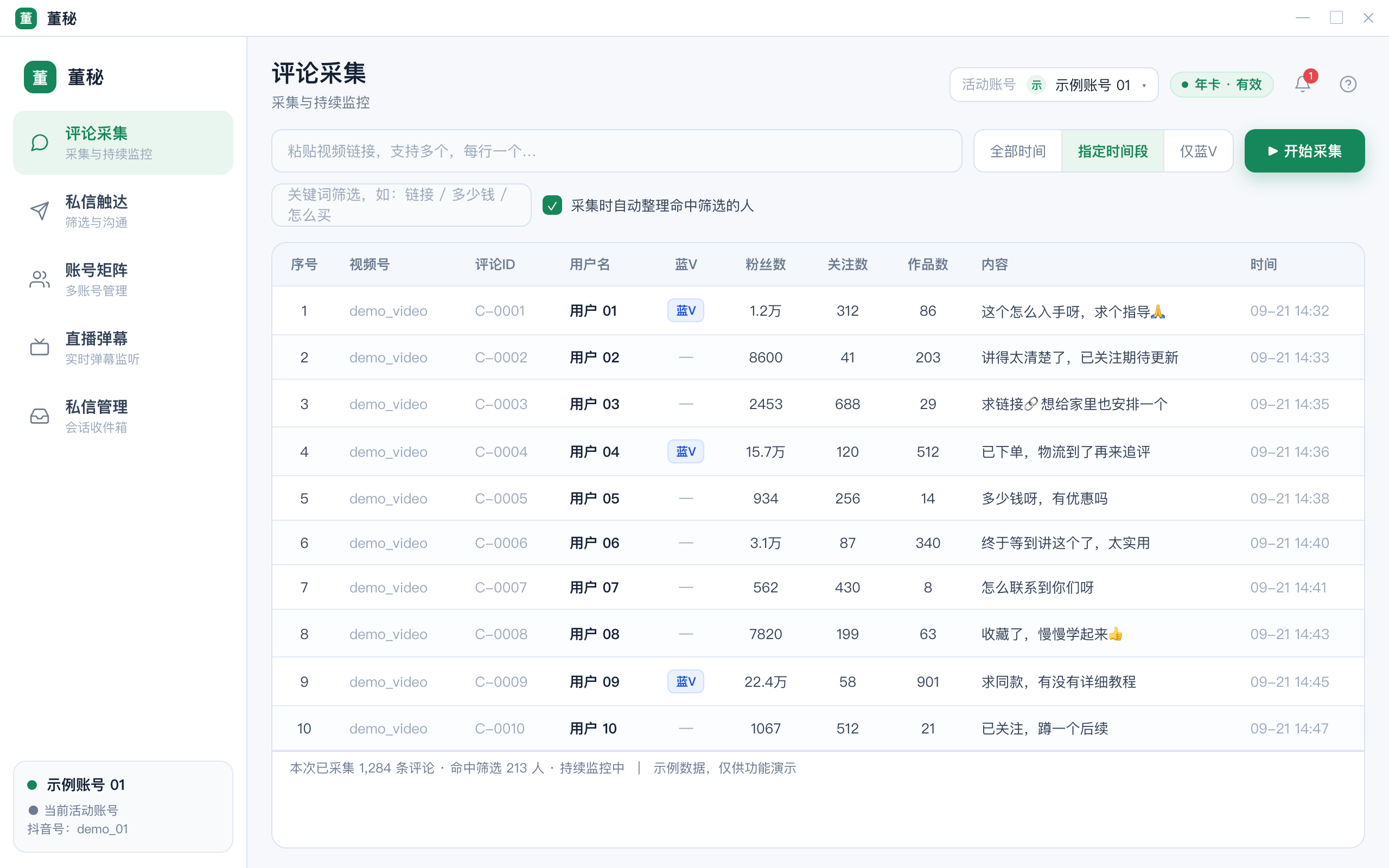Viewport: 1389px width, 868px height.
Task: Click username 用户 07
Action: pyautogui.click(x=594, y=588)
